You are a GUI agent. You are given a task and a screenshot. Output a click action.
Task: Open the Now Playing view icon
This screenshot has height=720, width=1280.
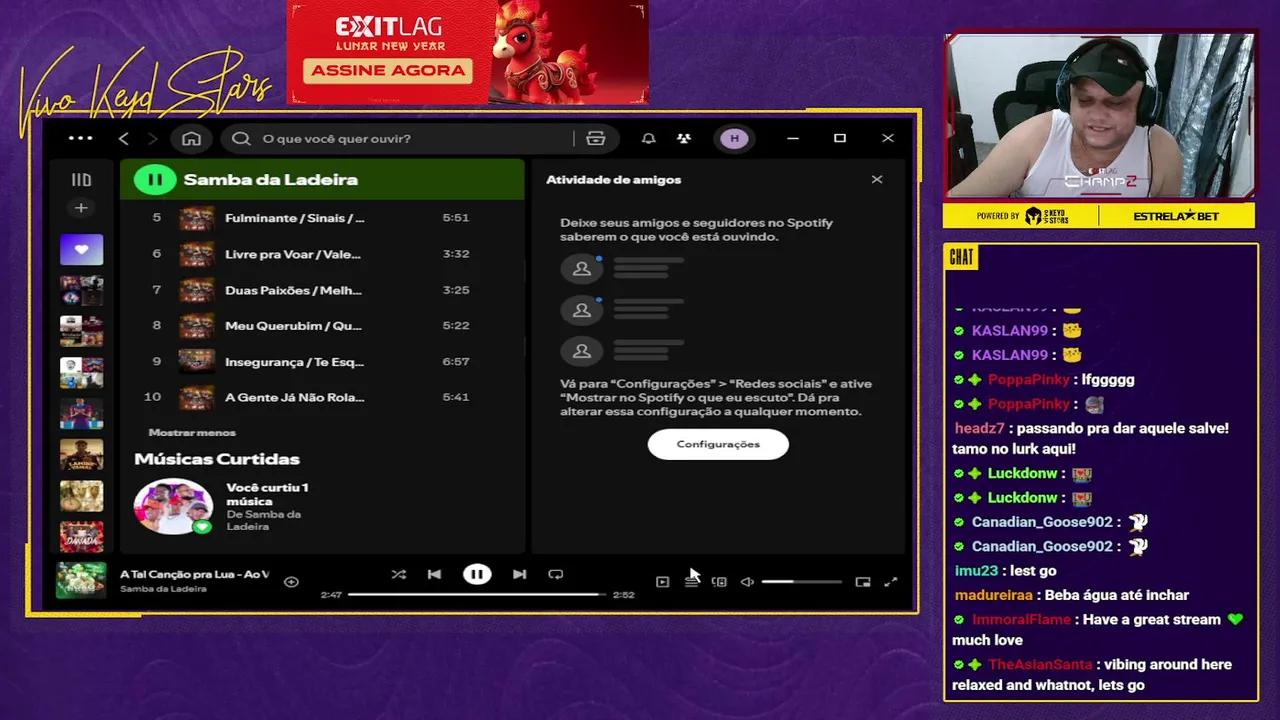(x=662, y=582)
